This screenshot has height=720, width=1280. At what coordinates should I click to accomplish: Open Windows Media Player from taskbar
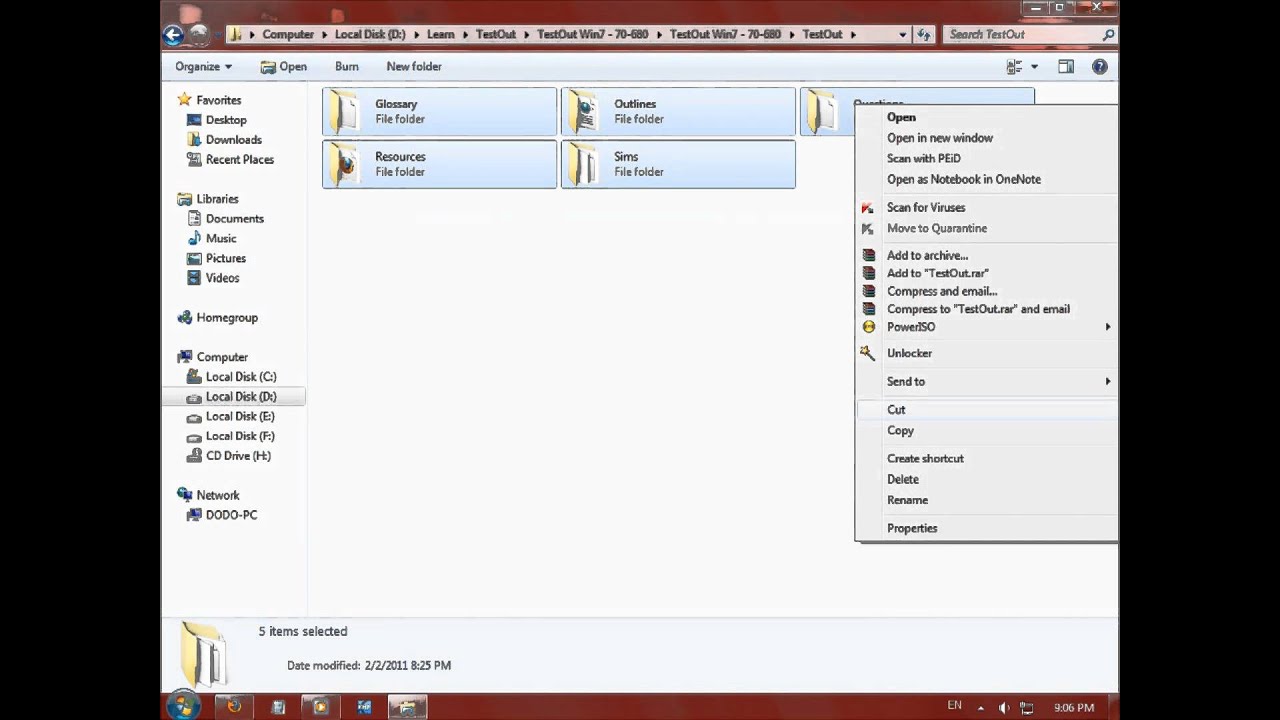pyautogui.click(x=320, y=707)
